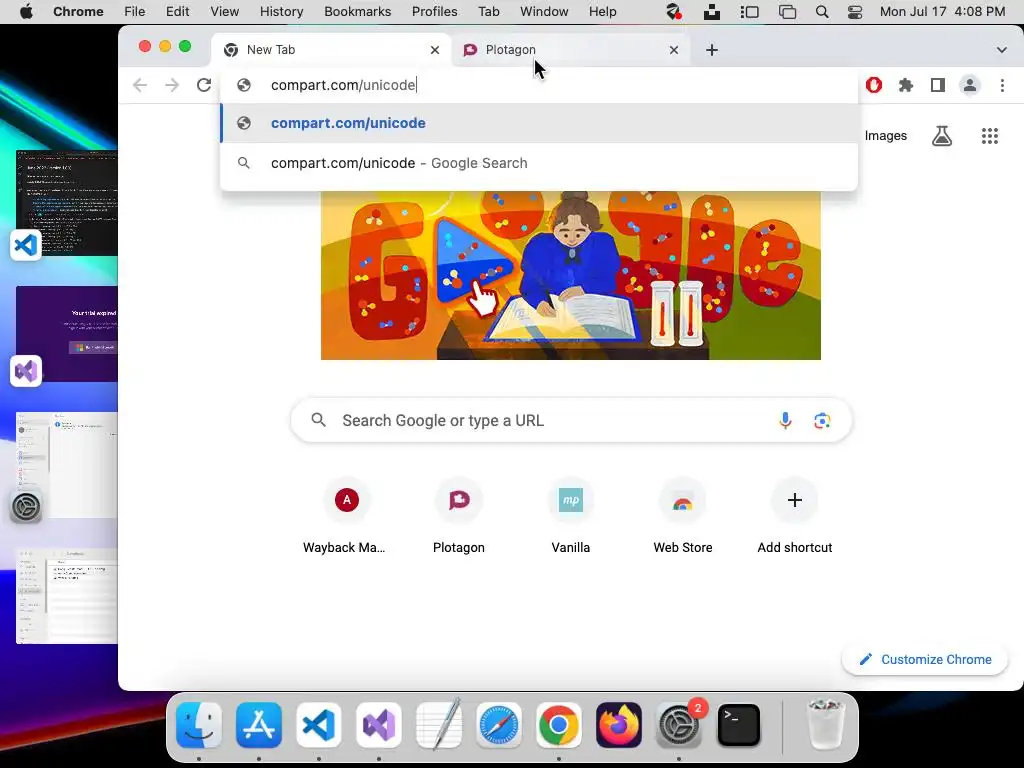This screenshot has width=1024, height=768.
Task: Start voice search with microphone icon
Action: (786, 421)
